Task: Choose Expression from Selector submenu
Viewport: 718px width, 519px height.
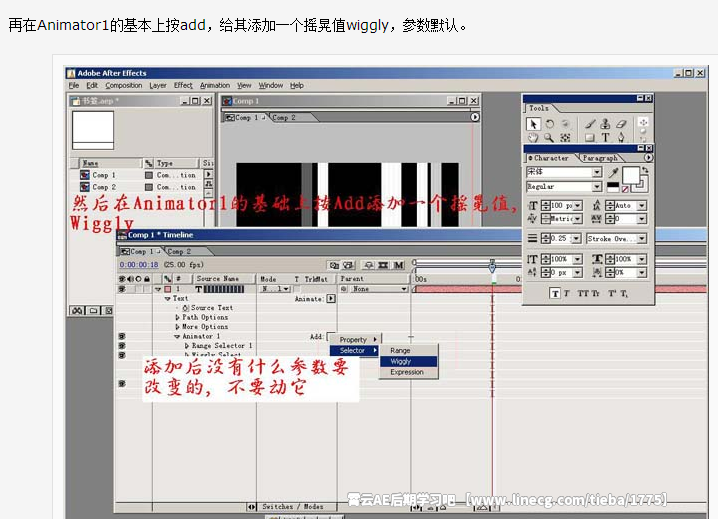Action: [x=408, y=372]
